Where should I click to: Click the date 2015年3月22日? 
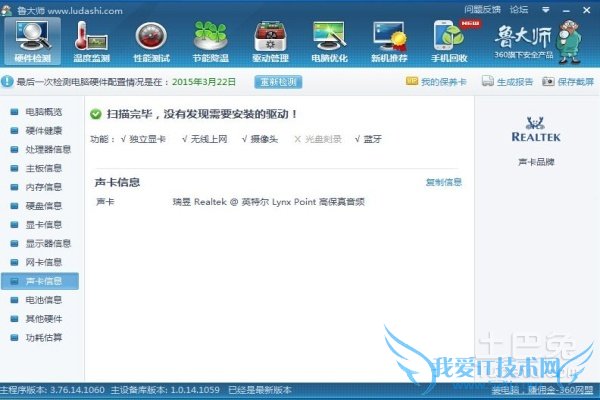tap(204, 82)
